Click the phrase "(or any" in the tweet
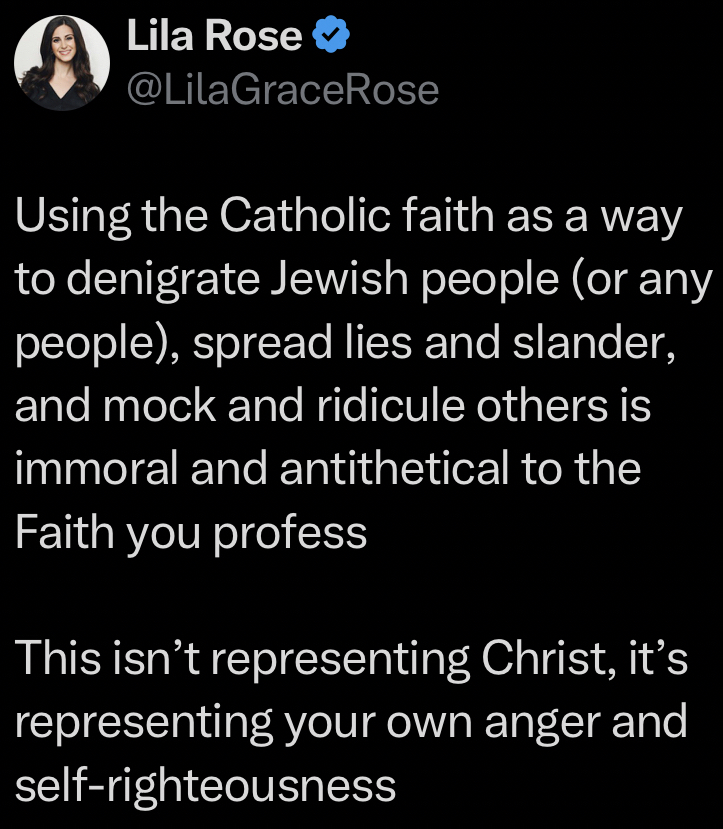Image resolution: width=723 pixels, height=829 pixels. pos(646,280)
